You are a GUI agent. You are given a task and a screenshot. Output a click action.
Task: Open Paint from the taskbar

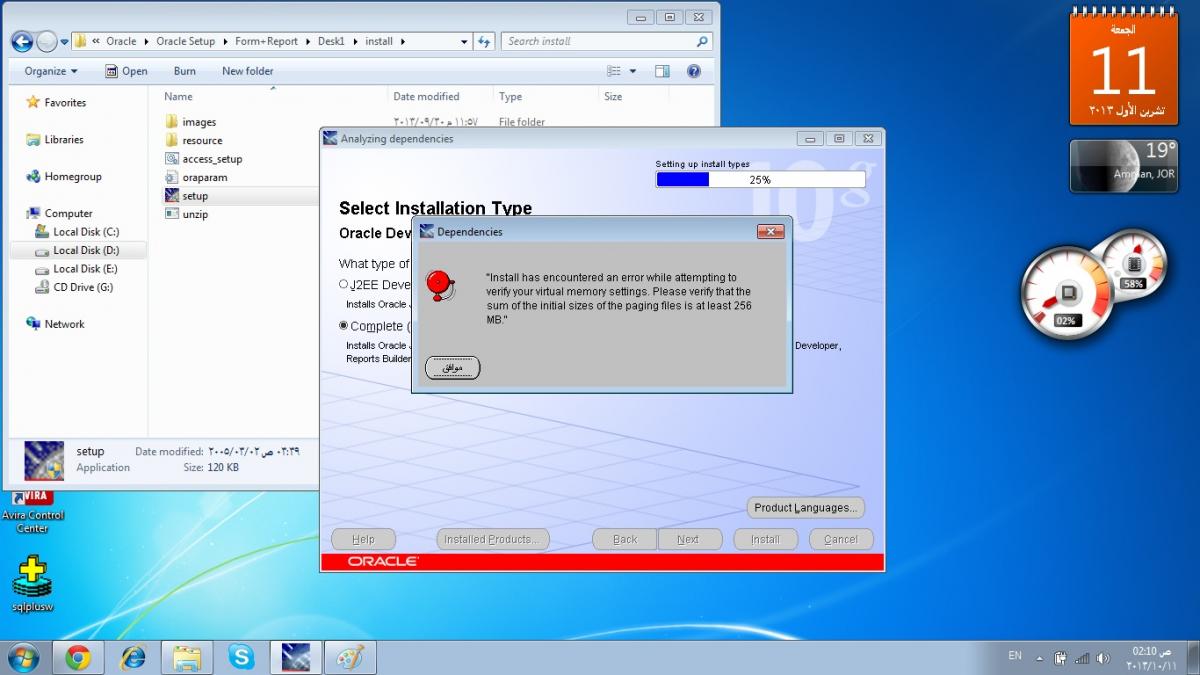[349, 657]
